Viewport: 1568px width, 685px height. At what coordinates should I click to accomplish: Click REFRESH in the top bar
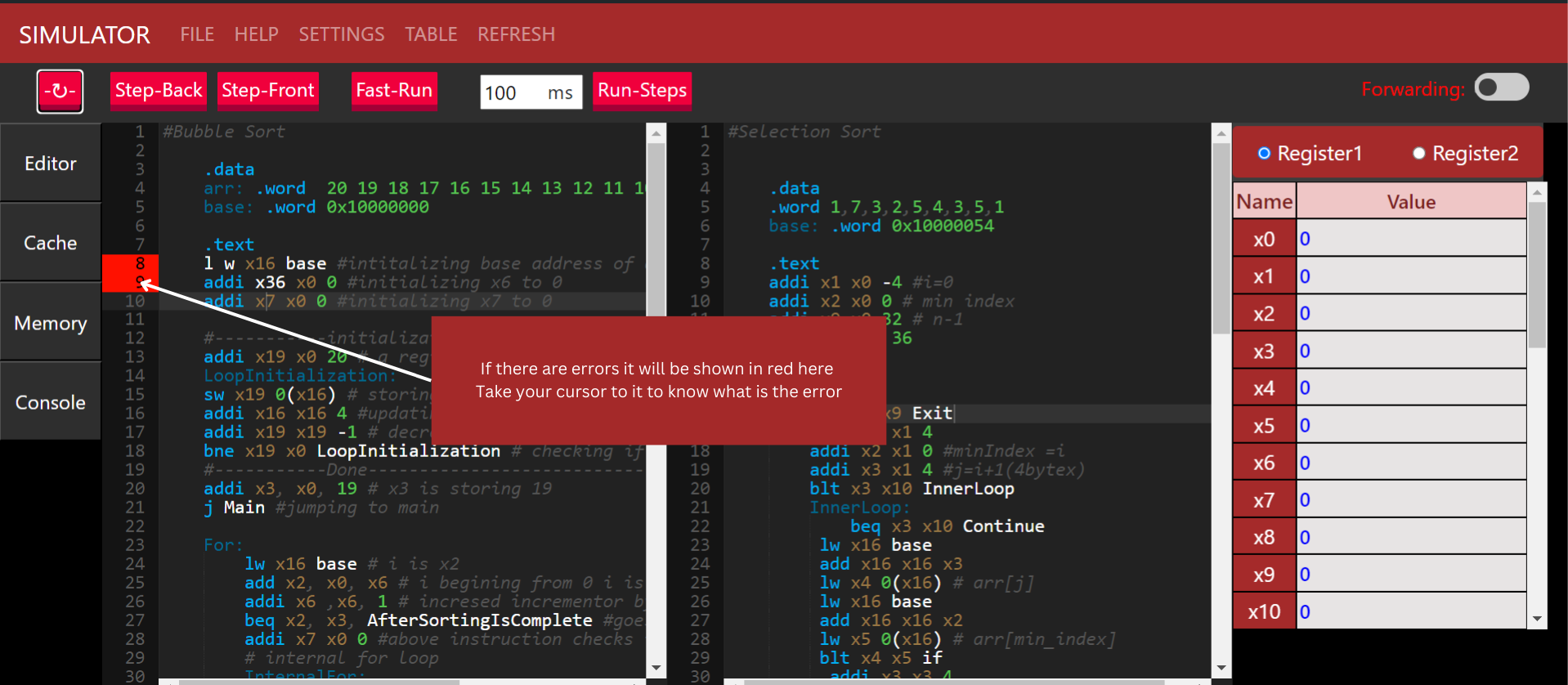point(516,34)
